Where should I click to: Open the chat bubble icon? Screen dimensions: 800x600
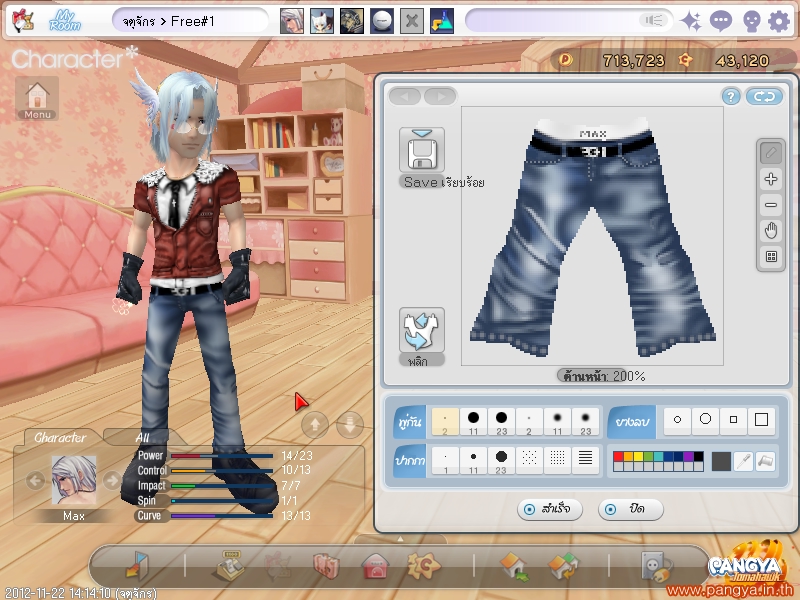[x=720, y=21]
